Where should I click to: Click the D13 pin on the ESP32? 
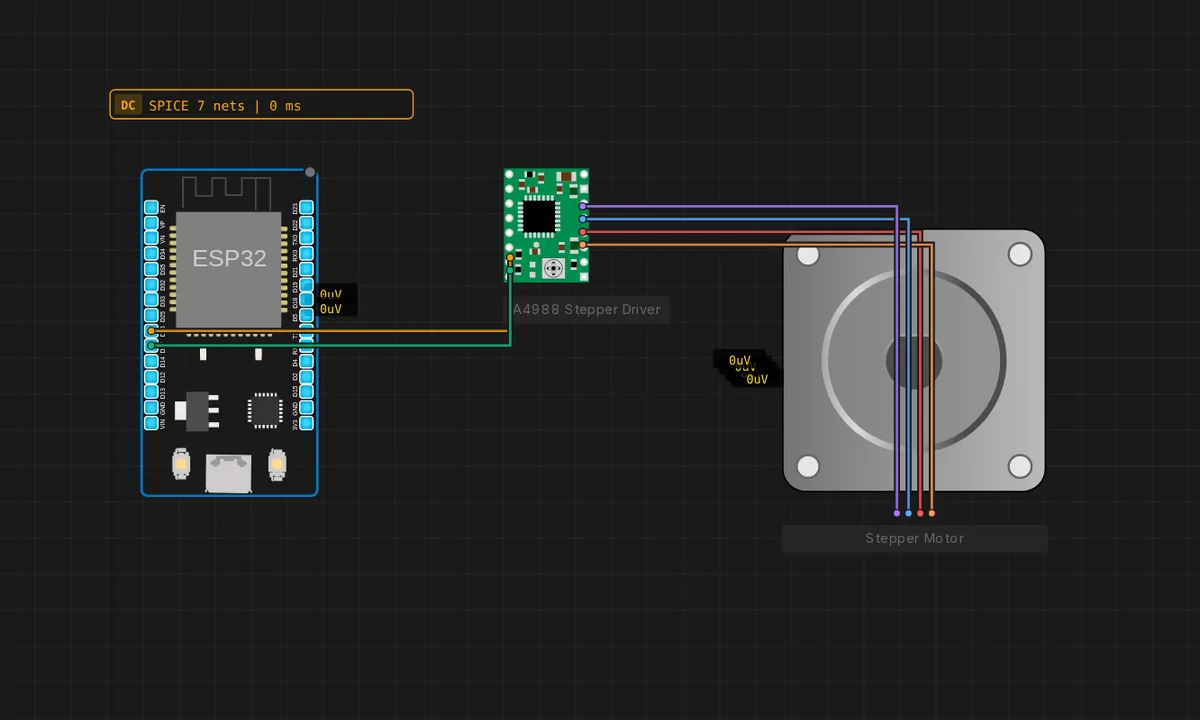click(151, 391)
